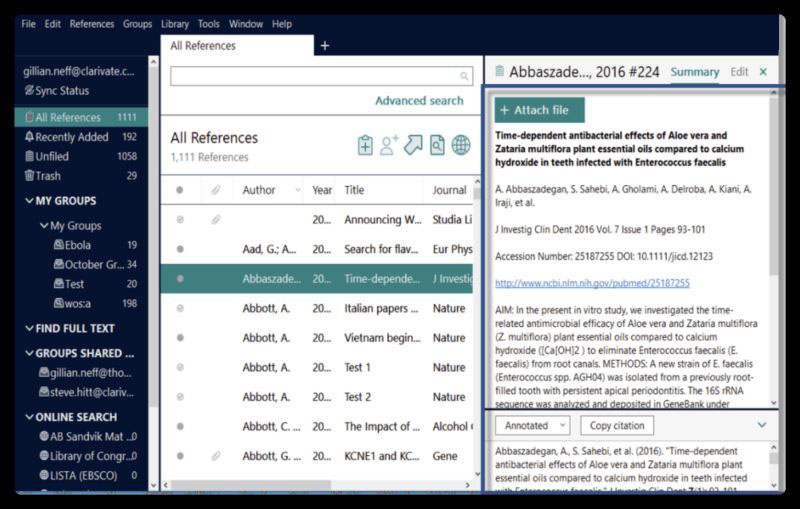This screenshot has height=509, width=800.
Task: Collapse the FIND FULL TEXT section
Action: click(x=30, y=328)
